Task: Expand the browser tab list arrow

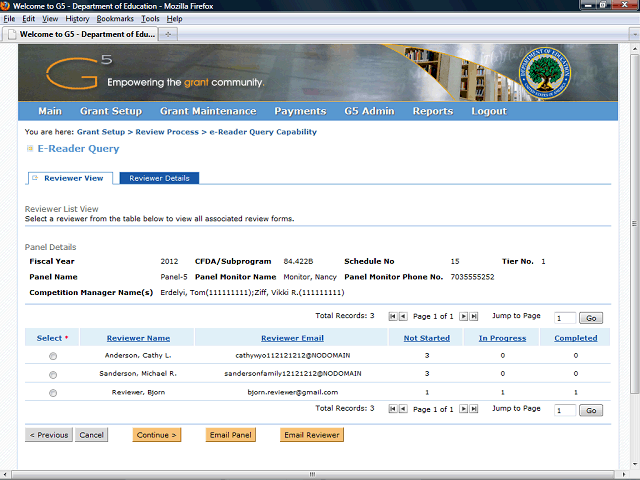Action: [634, 34]
